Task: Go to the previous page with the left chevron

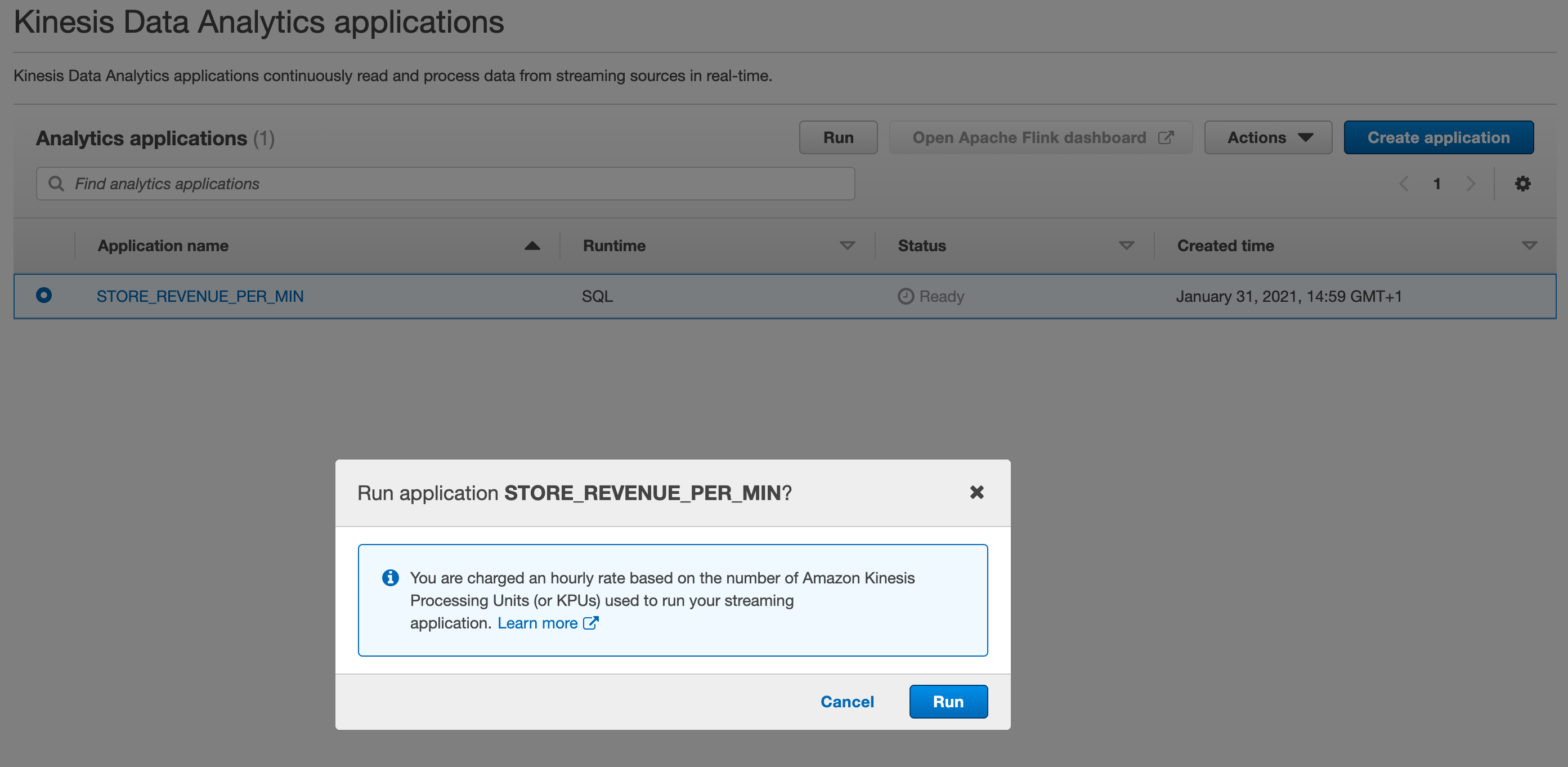Action: tap(1404, 184)
